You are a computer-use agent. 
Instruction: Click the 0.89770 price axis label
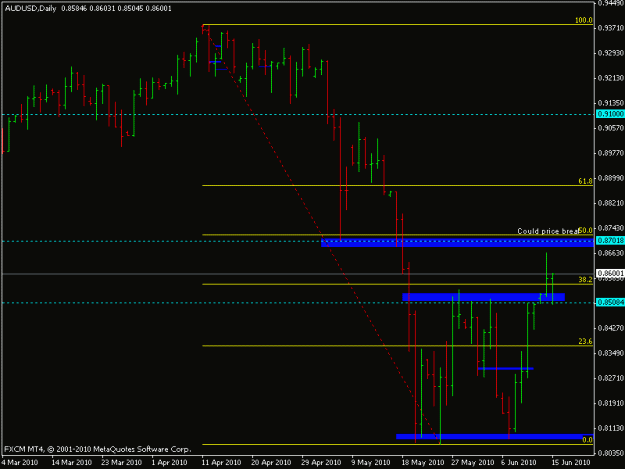[611, 153]
